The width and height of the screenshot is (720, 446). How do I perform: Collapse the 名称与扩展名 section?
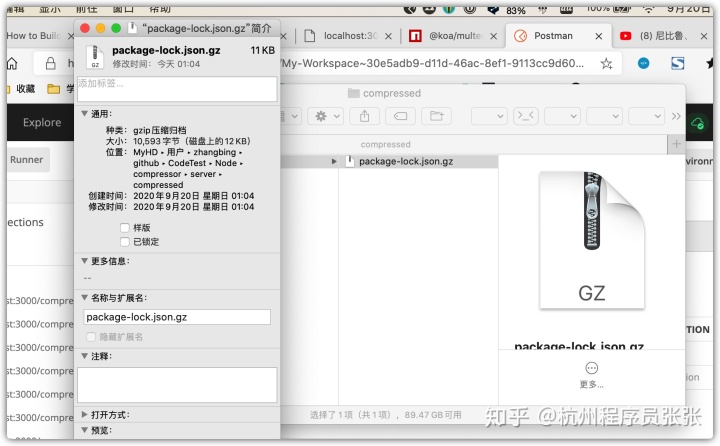84,298
